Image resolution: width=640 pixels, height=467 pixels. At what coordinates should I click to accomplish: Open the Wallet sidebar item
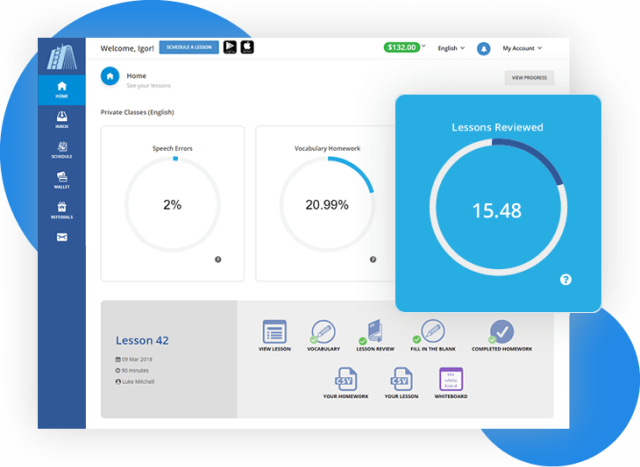(62, 180)
